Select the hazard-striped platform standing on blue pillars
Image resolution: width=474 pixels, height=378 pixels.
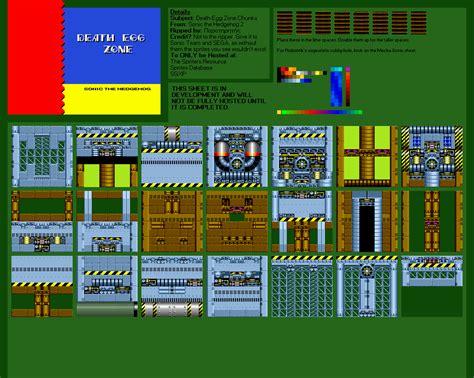[x=302, y=221]
